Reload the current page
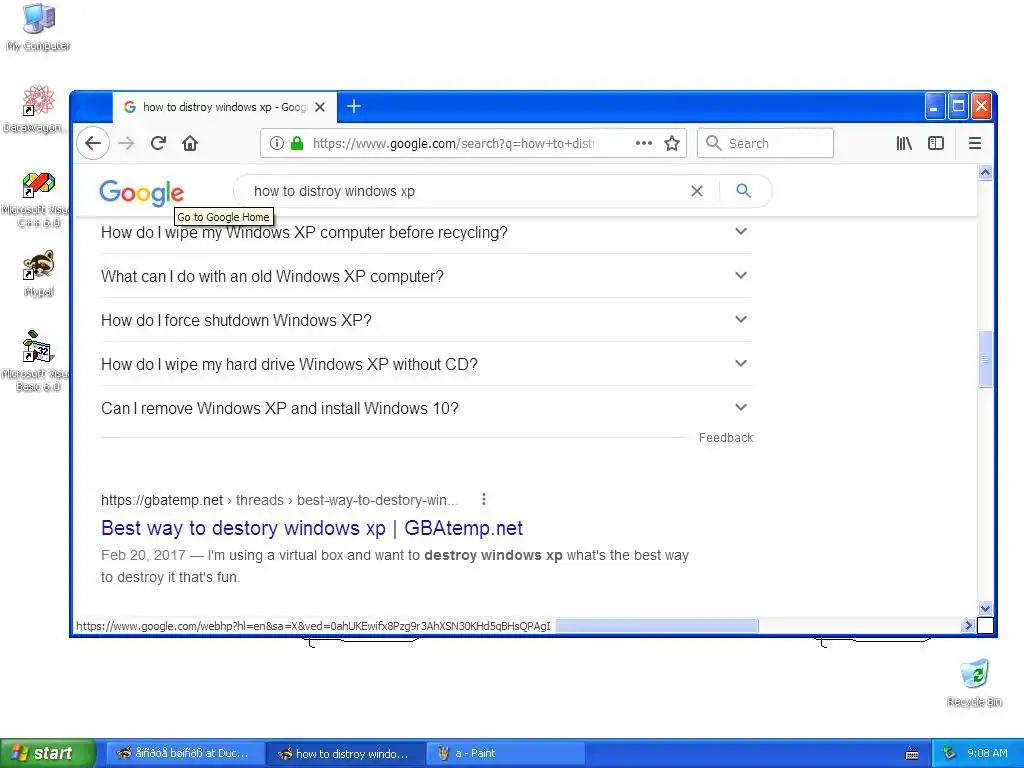Image resolution: width=1024 pixels, height=768 pixels. (x=158, y=143)
